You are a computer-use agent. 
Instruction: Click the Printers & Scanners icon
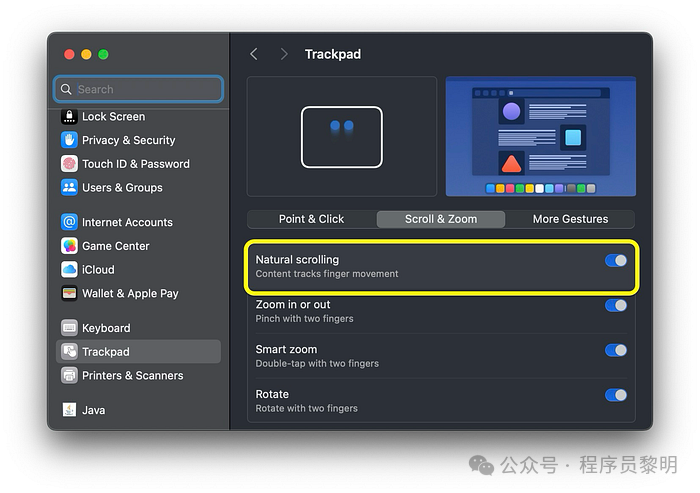point(69,375)
